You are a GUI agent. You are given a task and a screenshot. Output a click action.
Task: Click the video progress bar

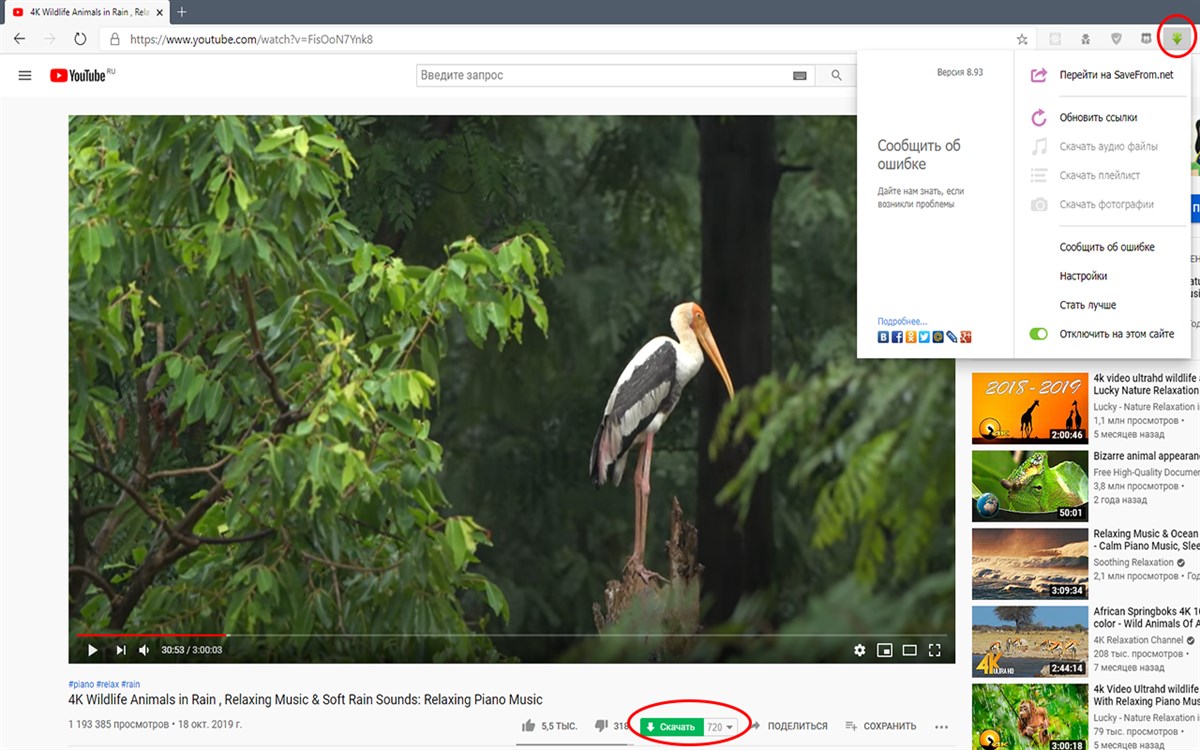(x=500, y=633)
